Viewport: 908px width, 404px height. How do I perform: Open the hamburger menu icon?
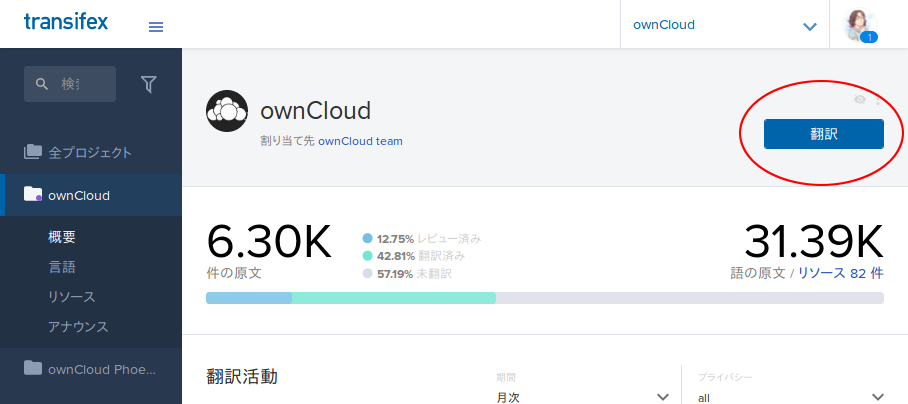coord(156,27)
